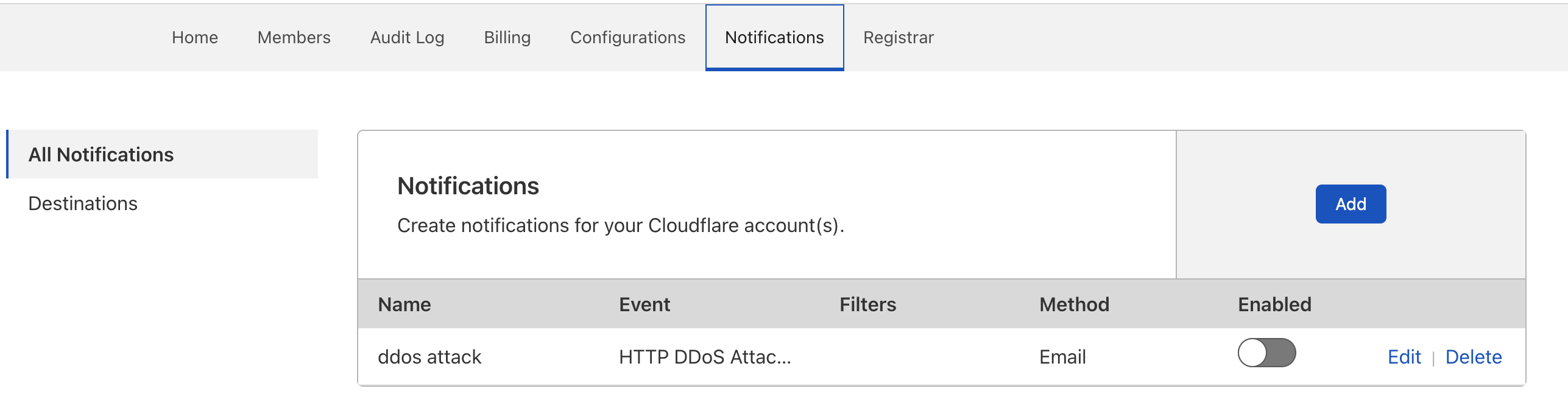View the Audit Log tab

click(406, 37)
